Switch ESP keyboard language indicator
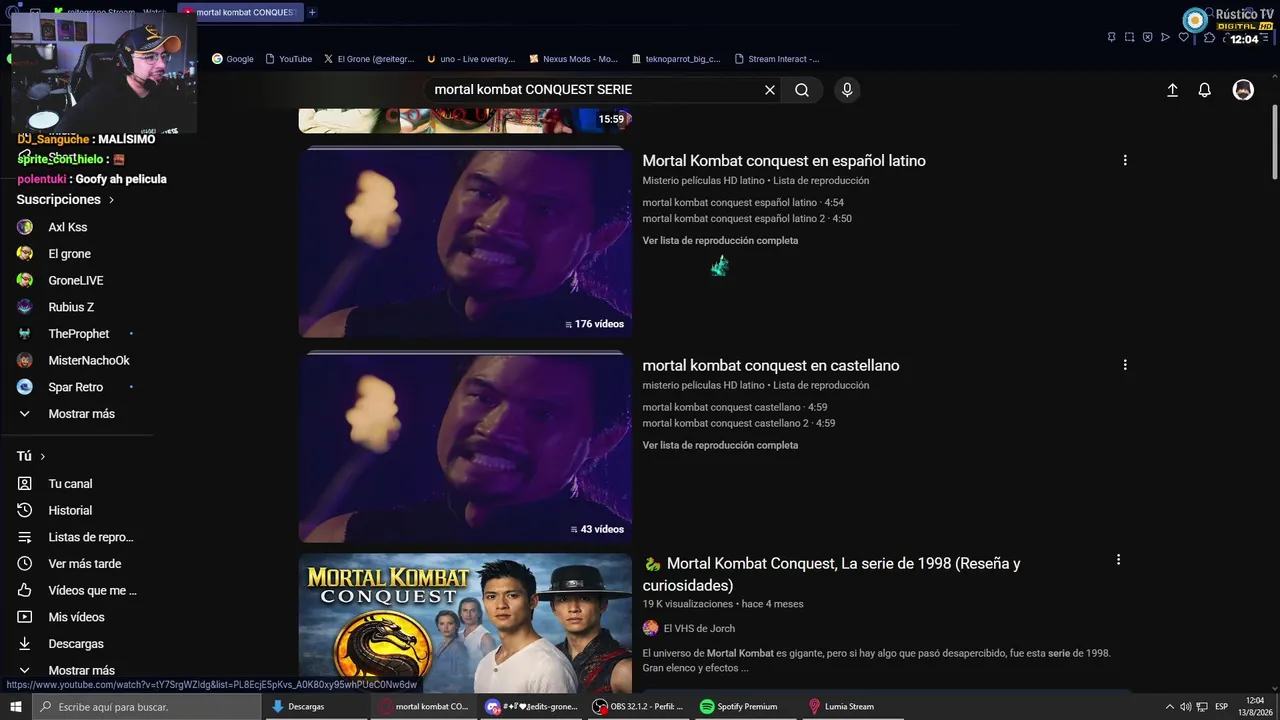 [x=1221, y=707]
